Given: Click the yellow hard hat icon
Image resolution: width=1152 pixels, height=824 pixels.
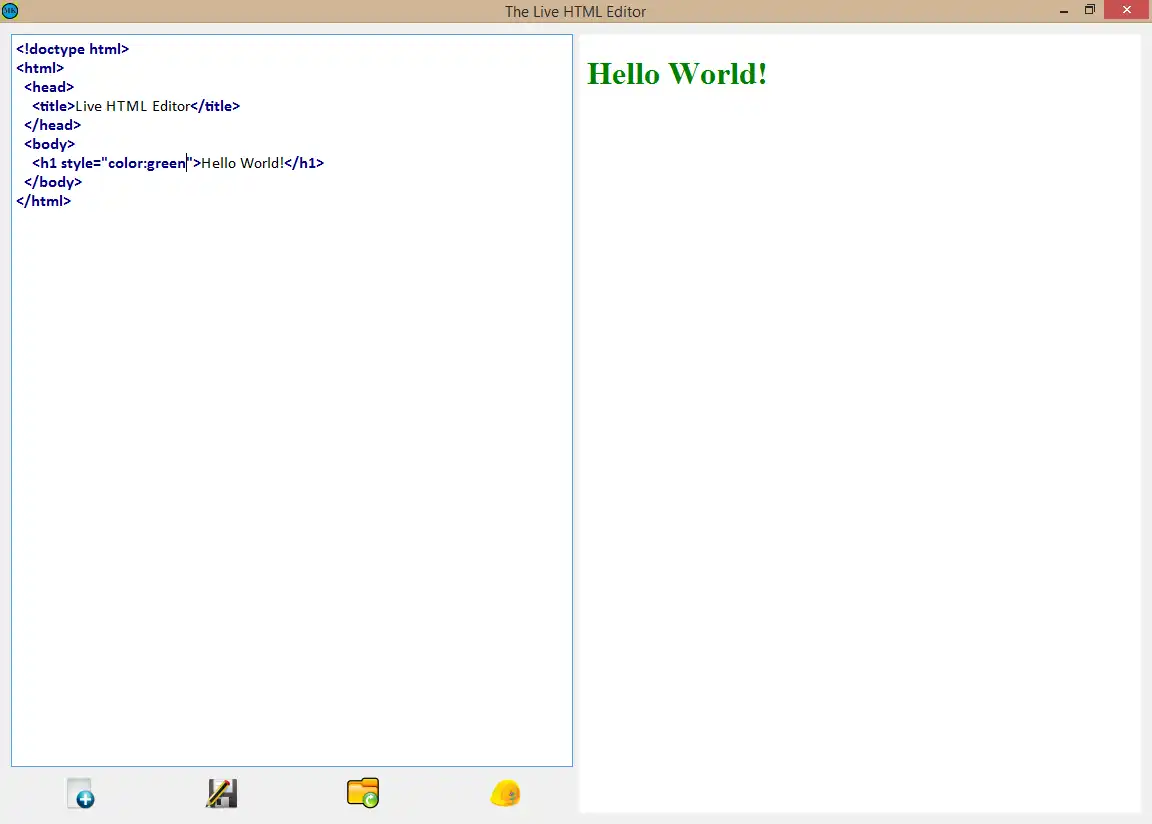Looking at the screenshot, I should (505, 793).
